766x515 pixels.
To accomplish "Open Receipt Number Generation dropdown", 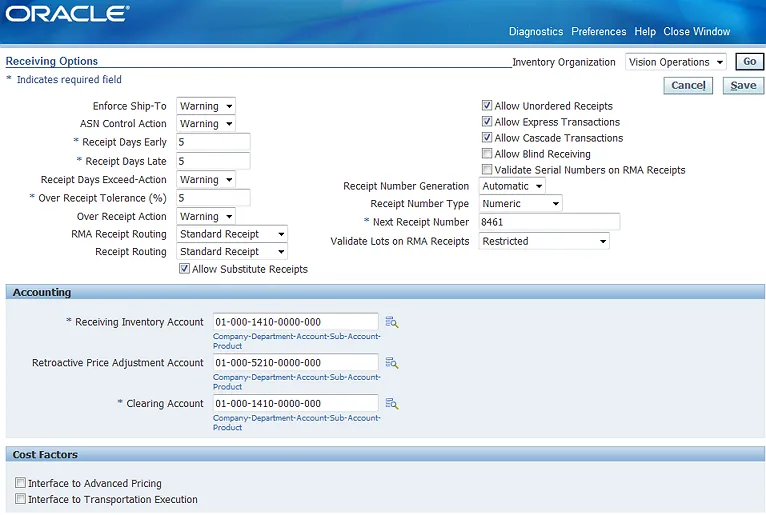I will tap(512, 186).
